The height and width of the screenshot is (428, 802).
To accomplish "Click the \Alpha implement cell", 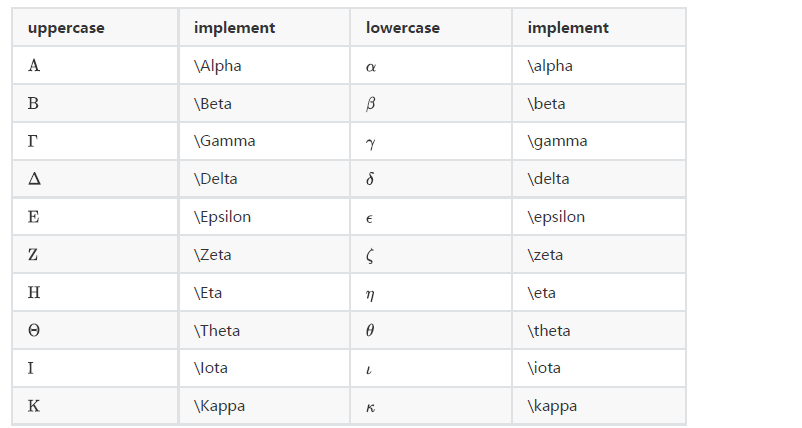I will (x=218, y=66).
